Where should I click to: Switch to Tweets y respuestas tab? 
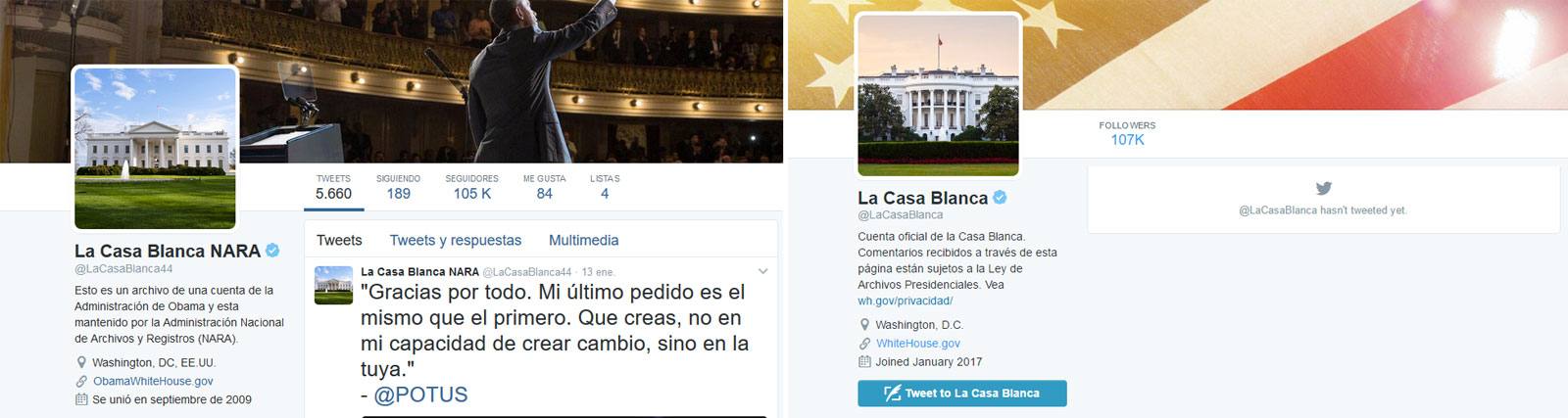pyautogui.click(x=456, y=240)
